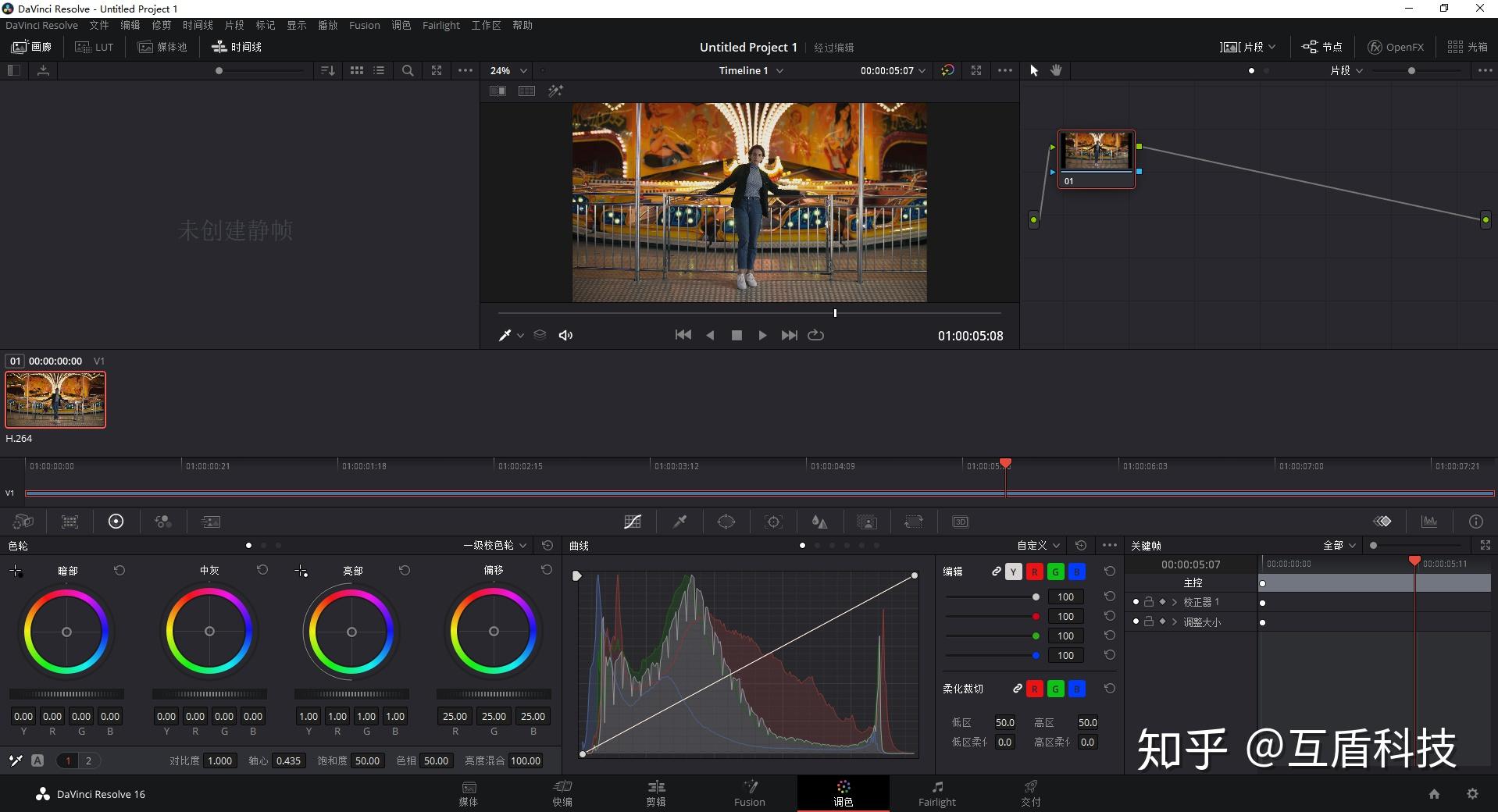Viewport: 1498px width, 812px height.
Task: Click the search icon in gallery toolbar
Action: (408, 70)
